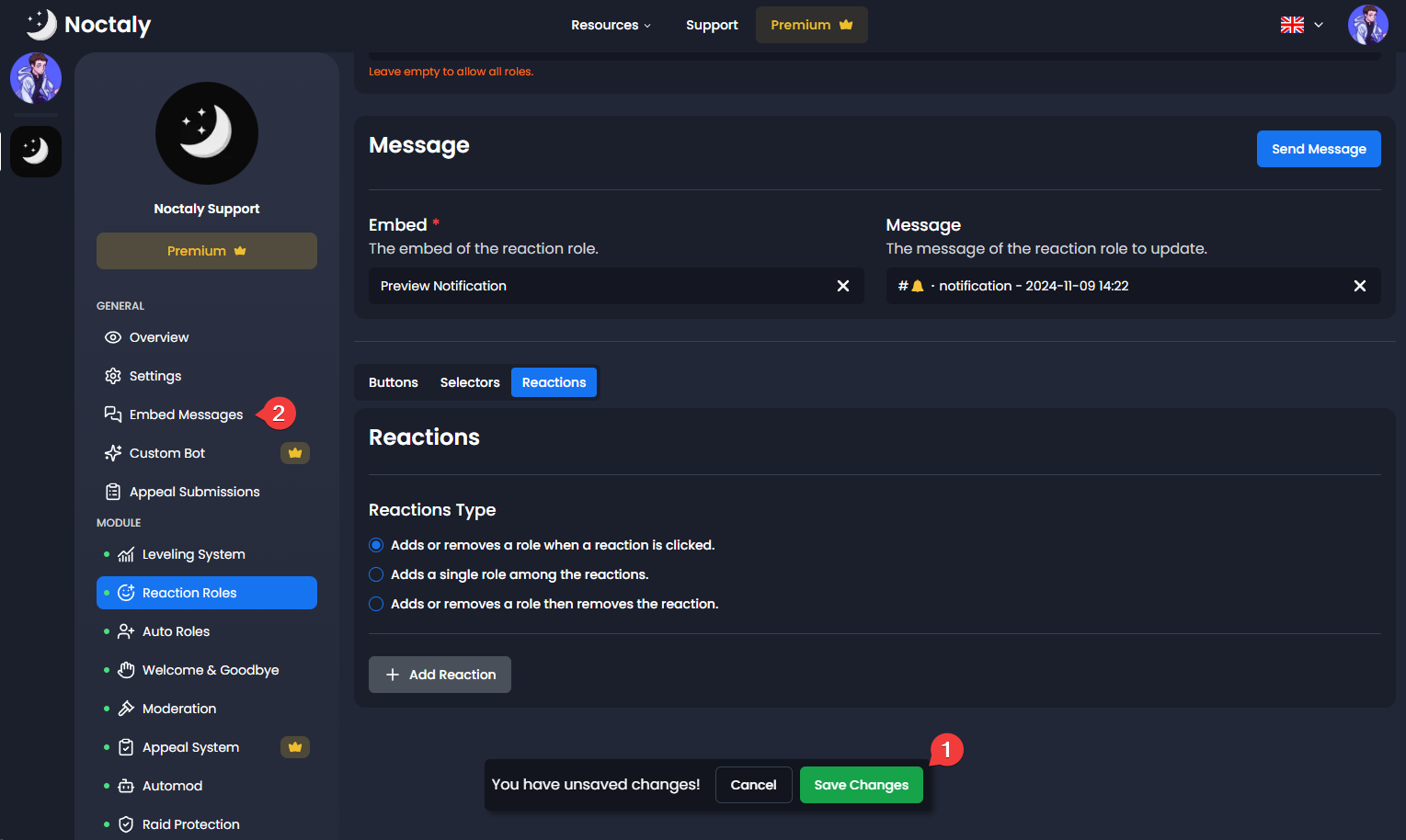Open the Embed selection field
Viewport: 1406px width, 840px height.
(x=616, y=286)
